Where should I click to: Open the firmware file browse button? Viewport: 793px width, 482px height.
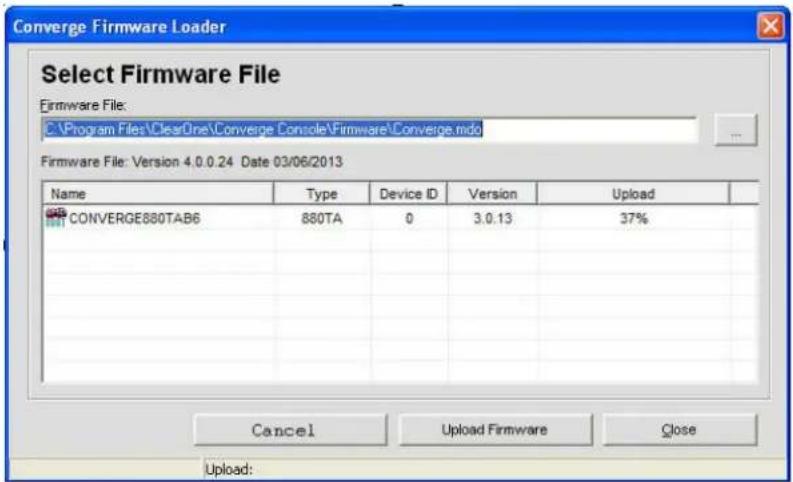[736, 130]
